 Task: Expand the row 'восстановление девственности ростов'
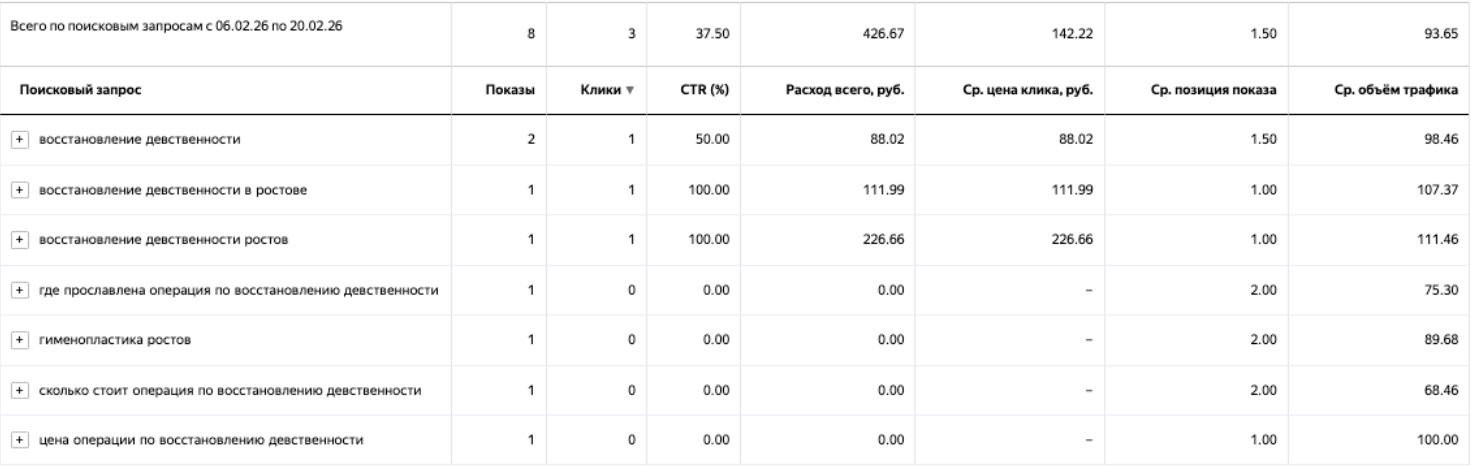point(17,240)
